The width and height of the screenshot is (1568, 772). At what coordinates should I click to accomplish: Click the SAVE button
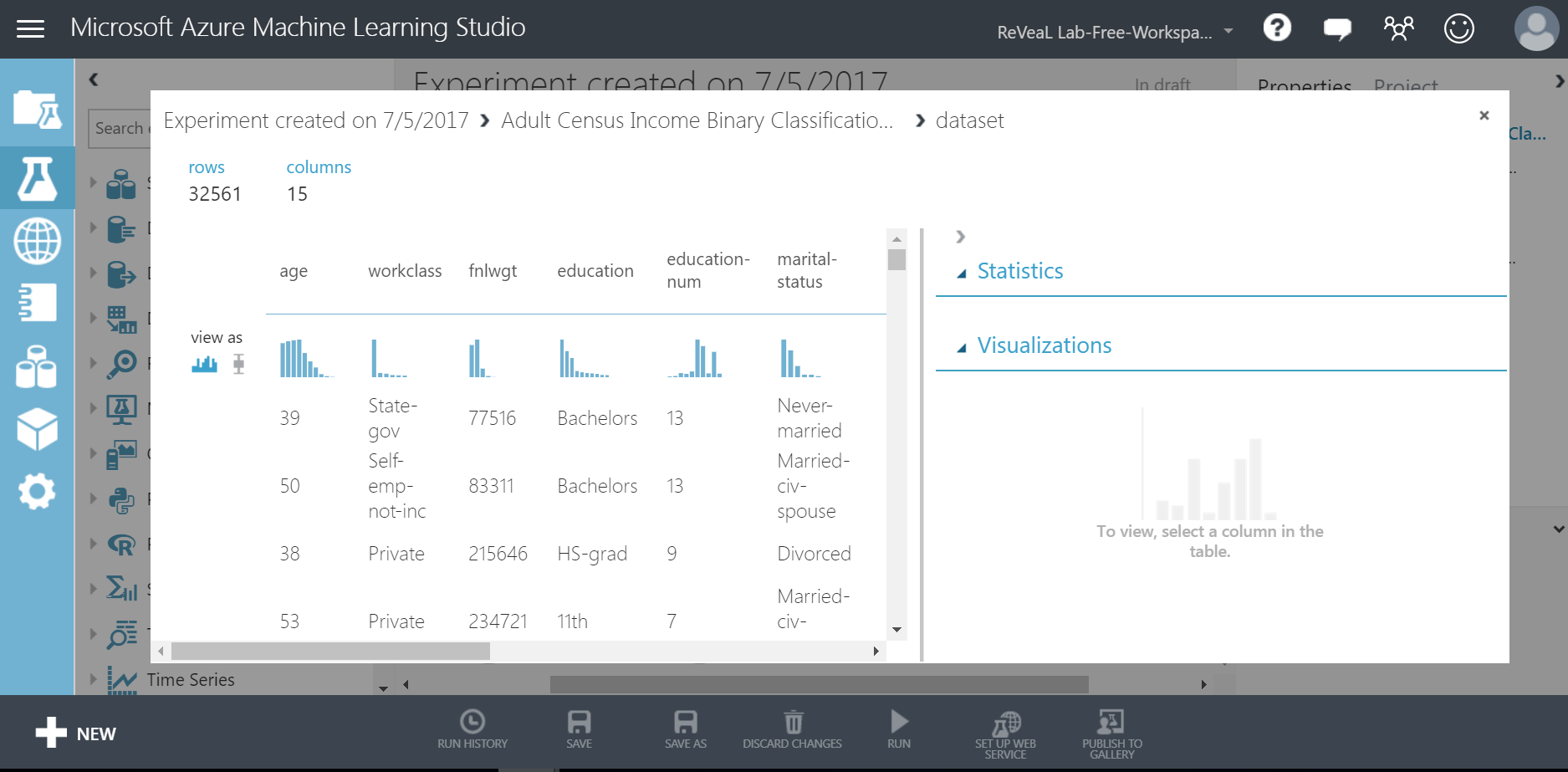(579, 730)
